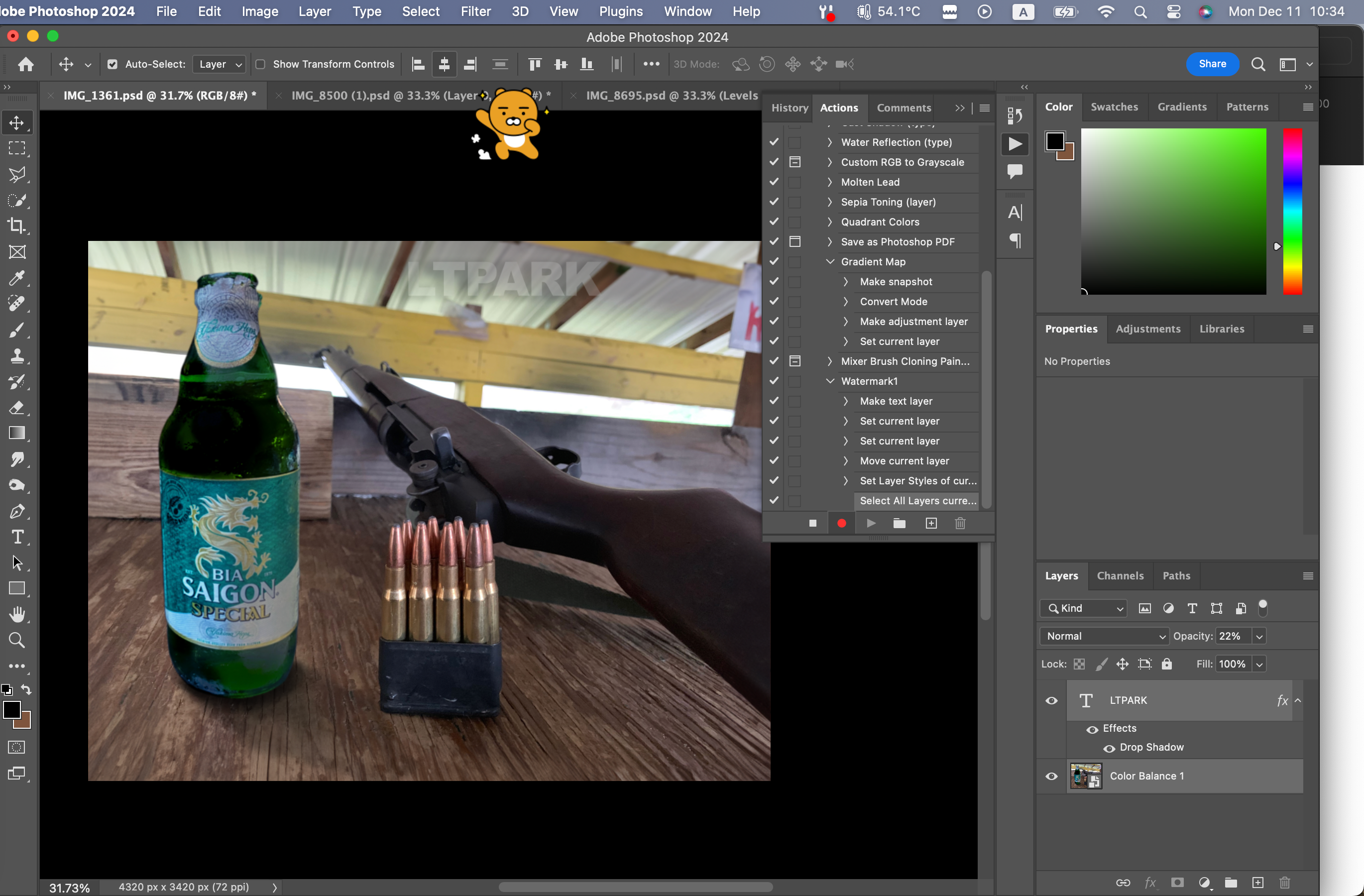
Task: Open the Auto-Select Layer dropdown
Action: pyautogui.click(x=220, y=64)
